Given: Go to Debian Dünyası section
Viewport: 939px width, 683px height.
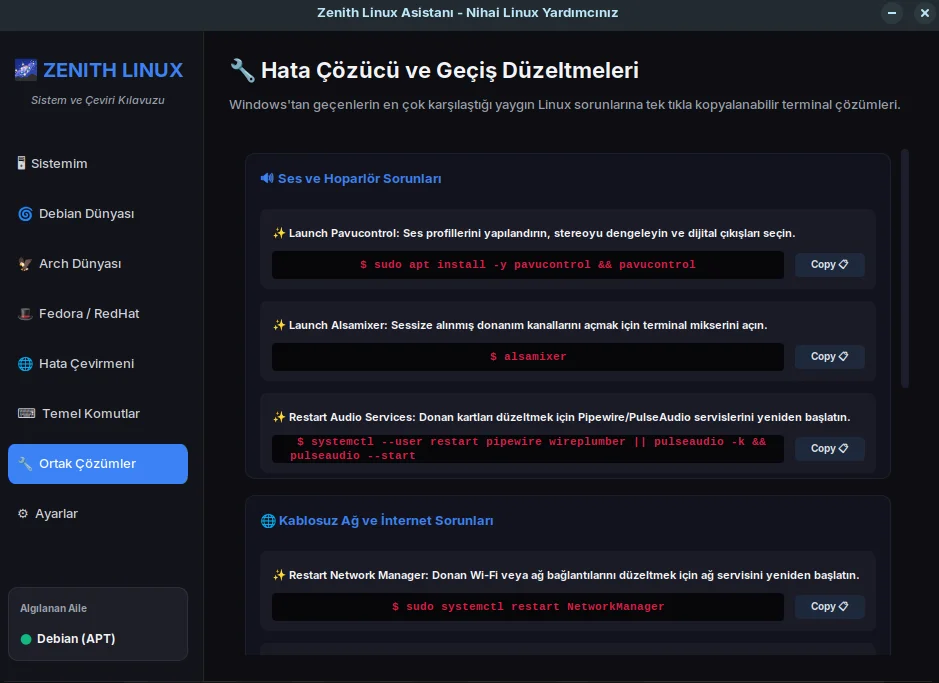Looking at the screenshot, I should click(x=98, y=214).
